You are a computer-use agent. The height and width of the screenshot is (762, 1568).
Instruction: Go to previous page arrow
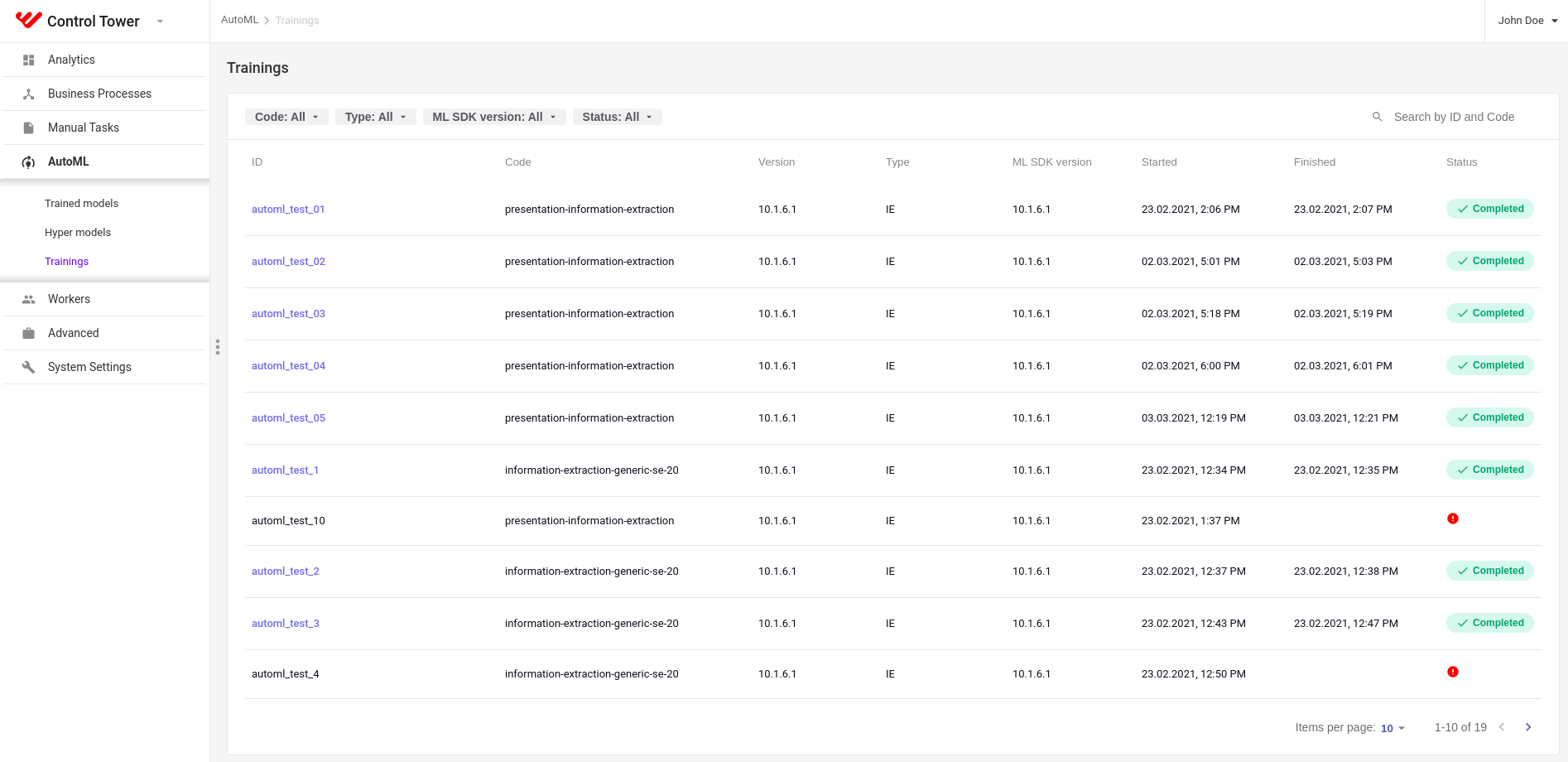[x=1502, y=727]
